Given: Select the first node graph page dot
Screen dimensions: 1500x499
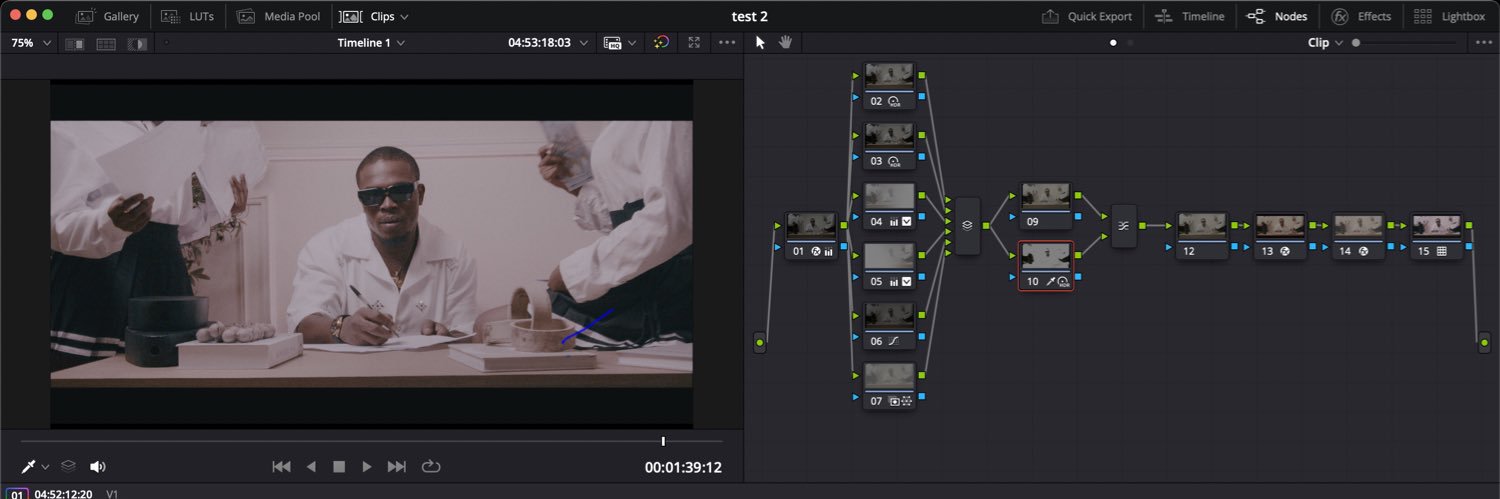Looking at the screenshot, I should pos(1113,43).
